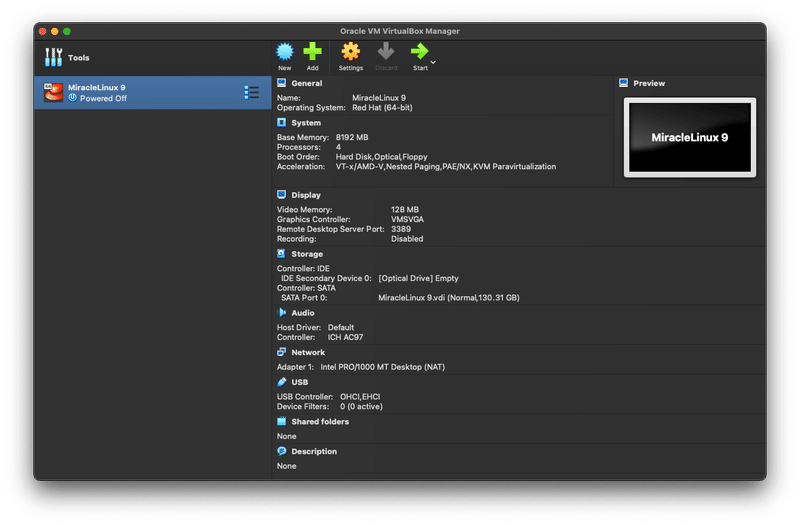Image resolution: width=800 pixels, height=525 pixels.
Task: Click the VMSVGA graphics controller value
Action: coord(407,219)
